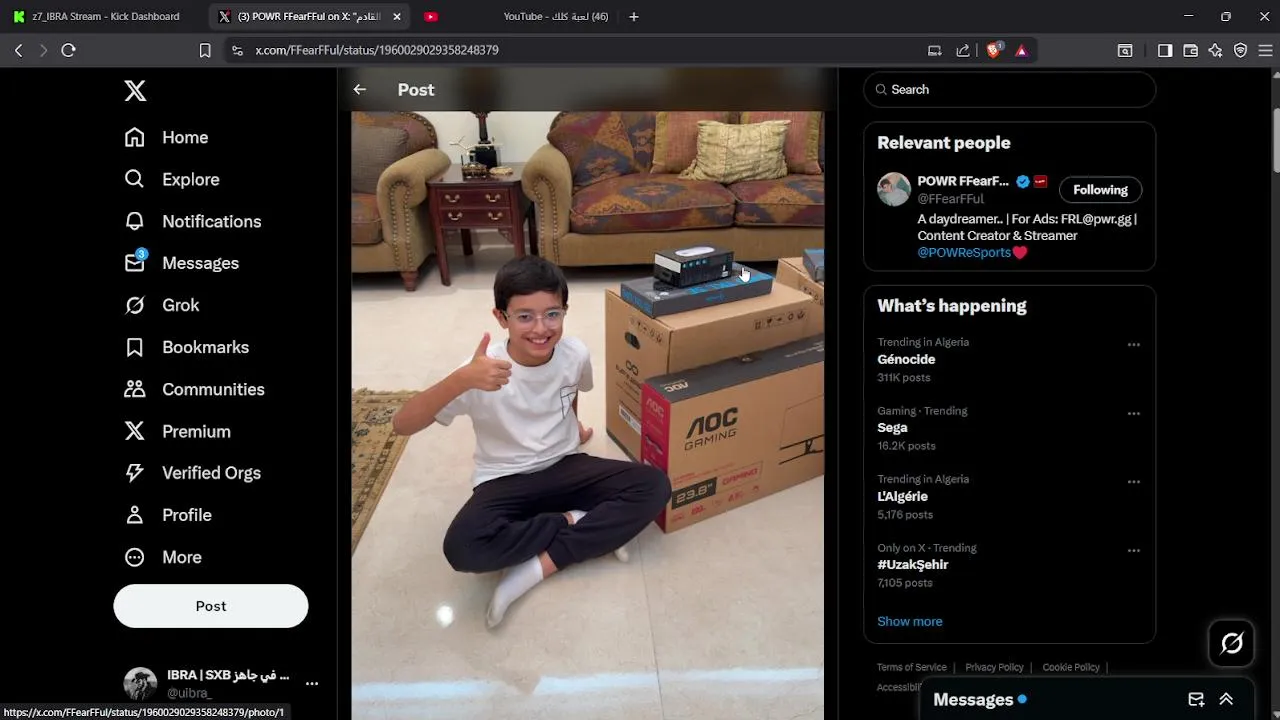Click the browser forward button

pyautogui.click(x=43, y=50)
